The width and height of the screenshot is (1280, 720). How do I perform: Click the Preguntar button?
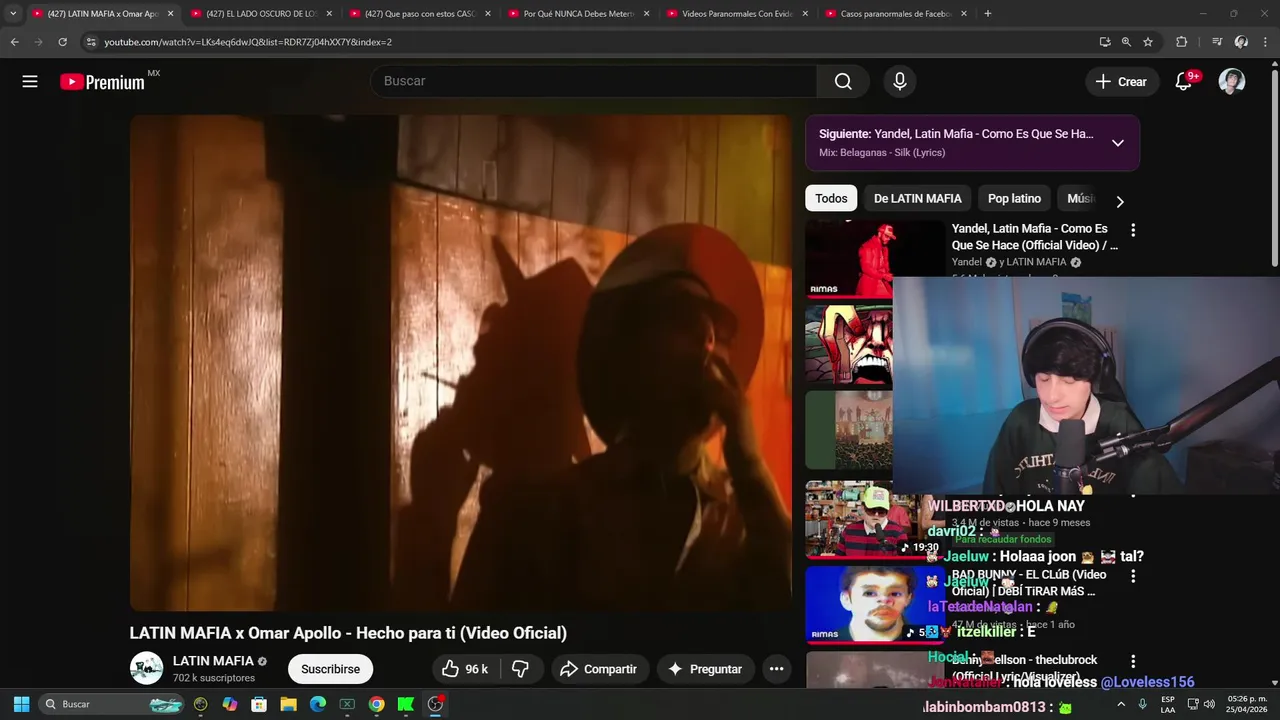click(705, 669)
